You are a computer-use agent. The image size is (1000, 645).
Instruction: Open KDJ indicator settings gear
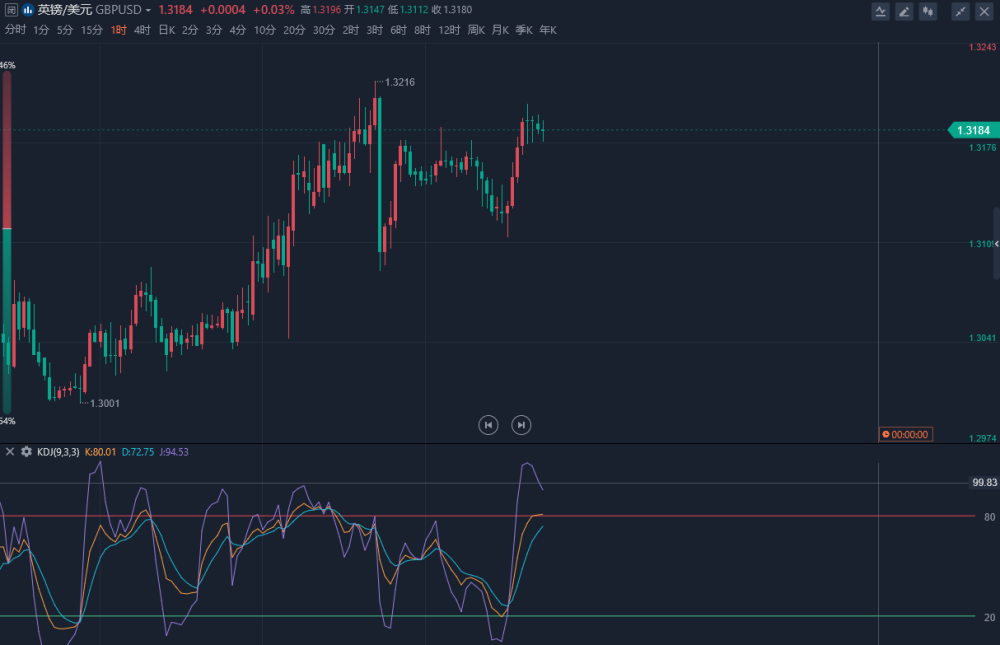(26, 452)
